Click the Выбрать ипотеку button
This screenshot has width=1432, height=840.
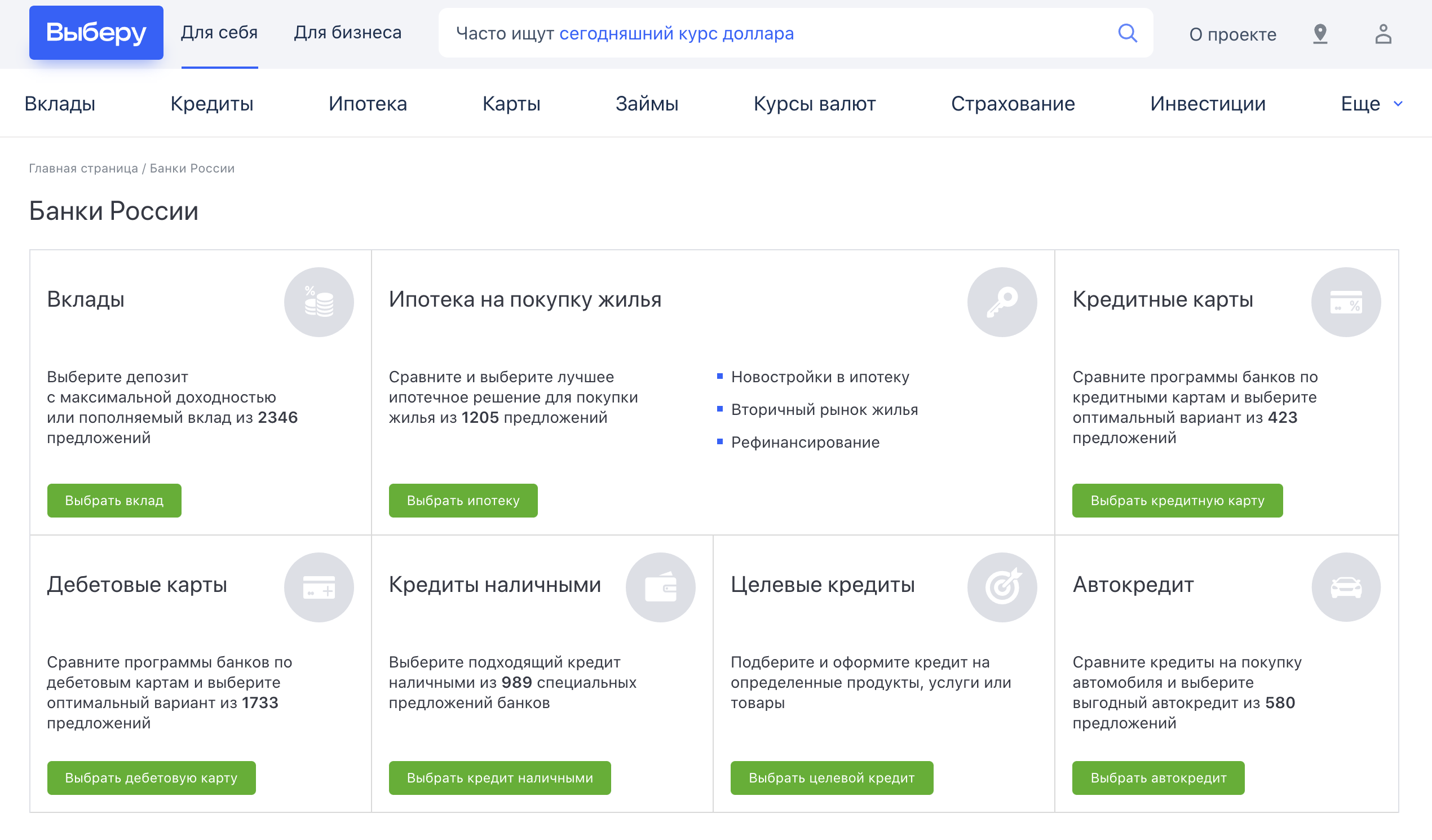463,500
